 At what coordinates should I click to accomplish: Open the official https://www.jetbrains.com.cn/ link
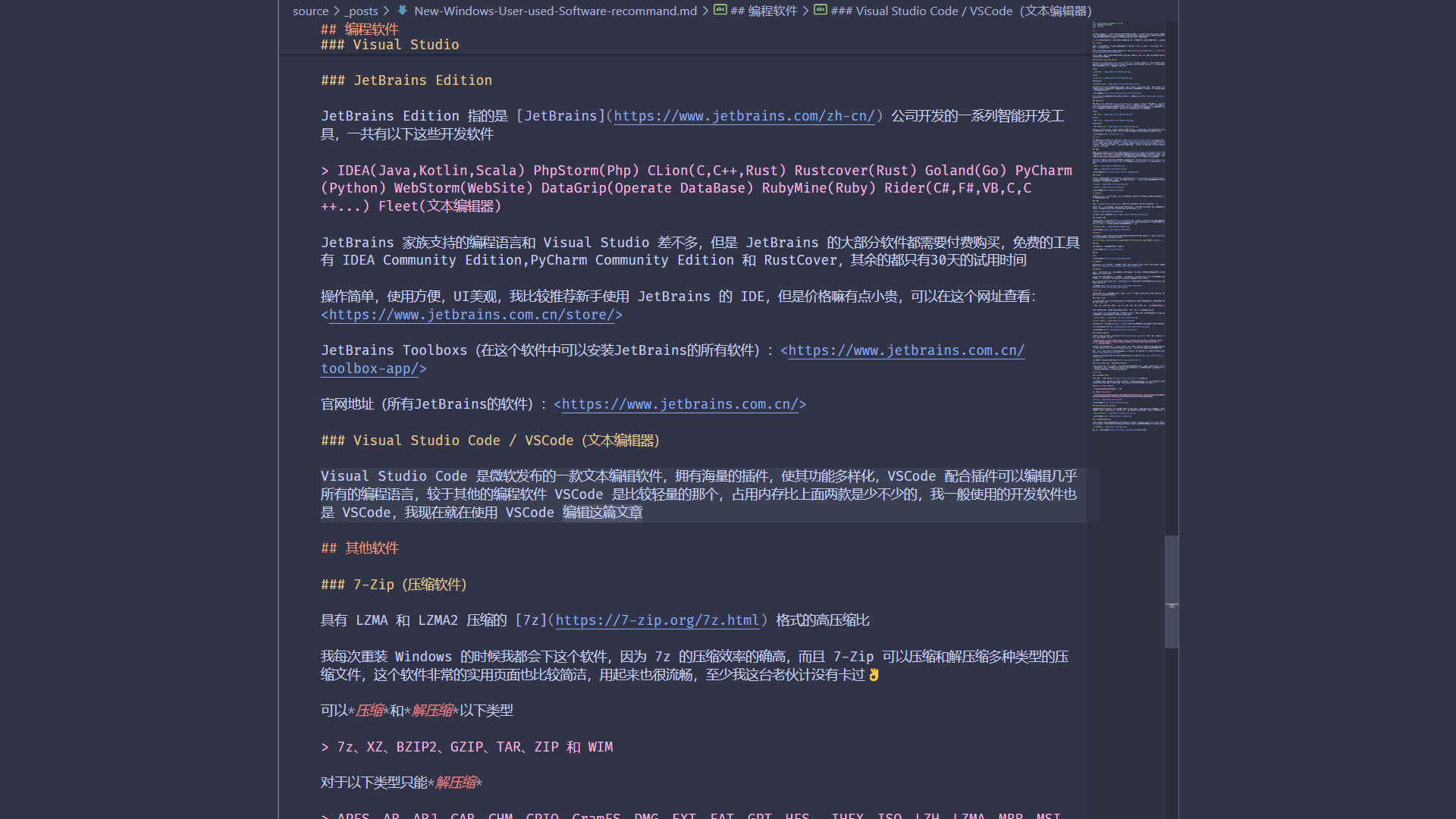679,404
